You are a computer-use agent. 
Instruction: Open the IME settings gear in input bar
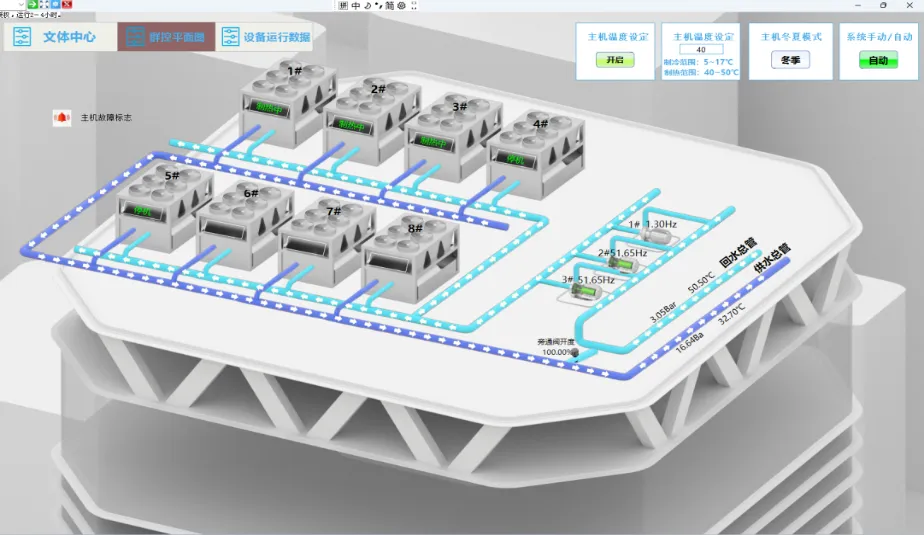pos(401,5)
